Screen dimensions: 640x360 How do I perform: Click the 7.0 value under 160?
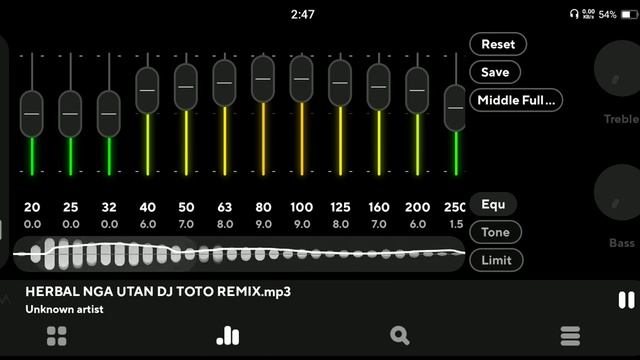(379, 224)
